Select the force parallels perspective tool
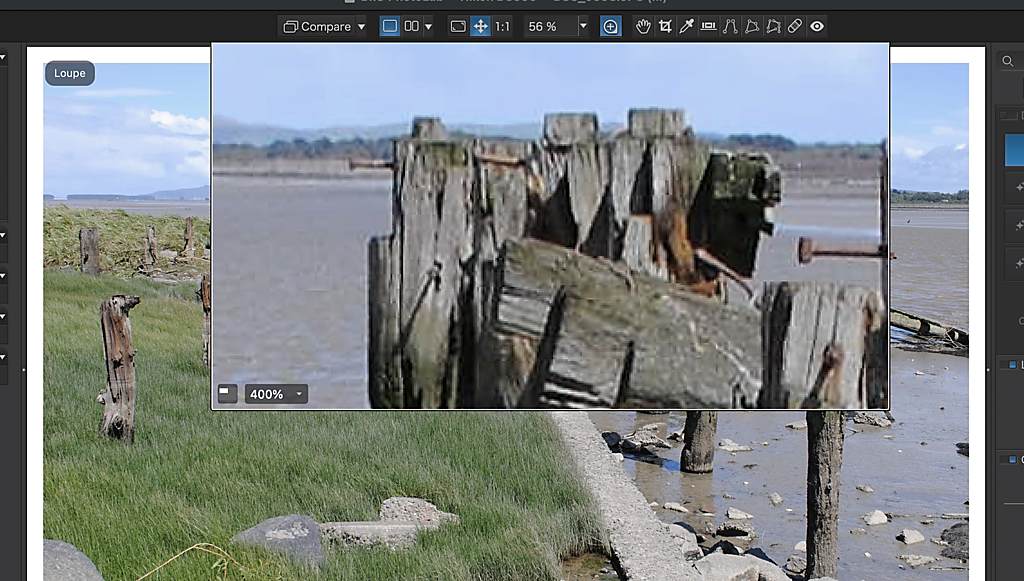 [730, 27]
